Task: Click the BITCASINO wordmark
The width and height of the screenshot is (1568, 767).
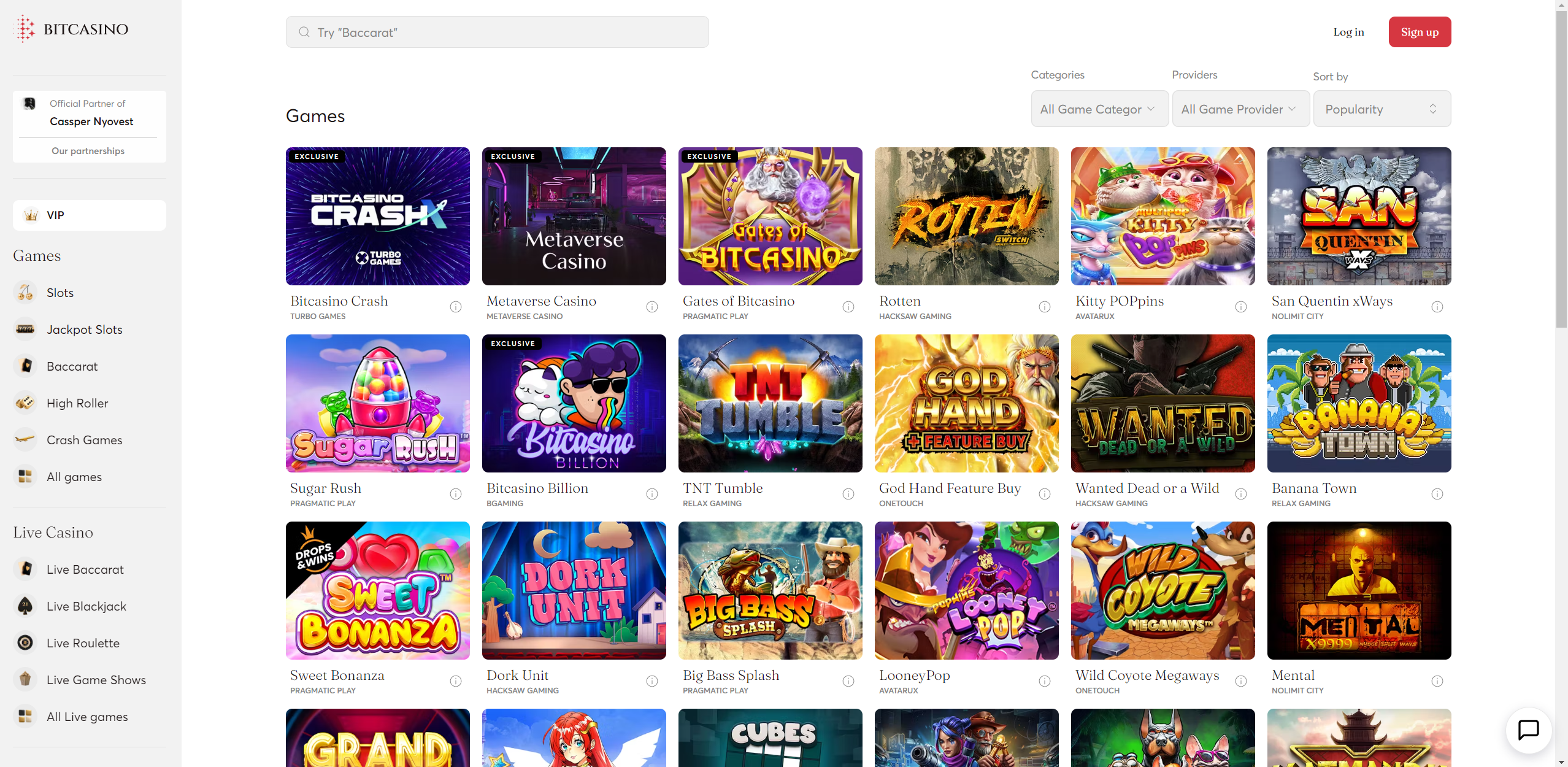Action: pos(86,29)
